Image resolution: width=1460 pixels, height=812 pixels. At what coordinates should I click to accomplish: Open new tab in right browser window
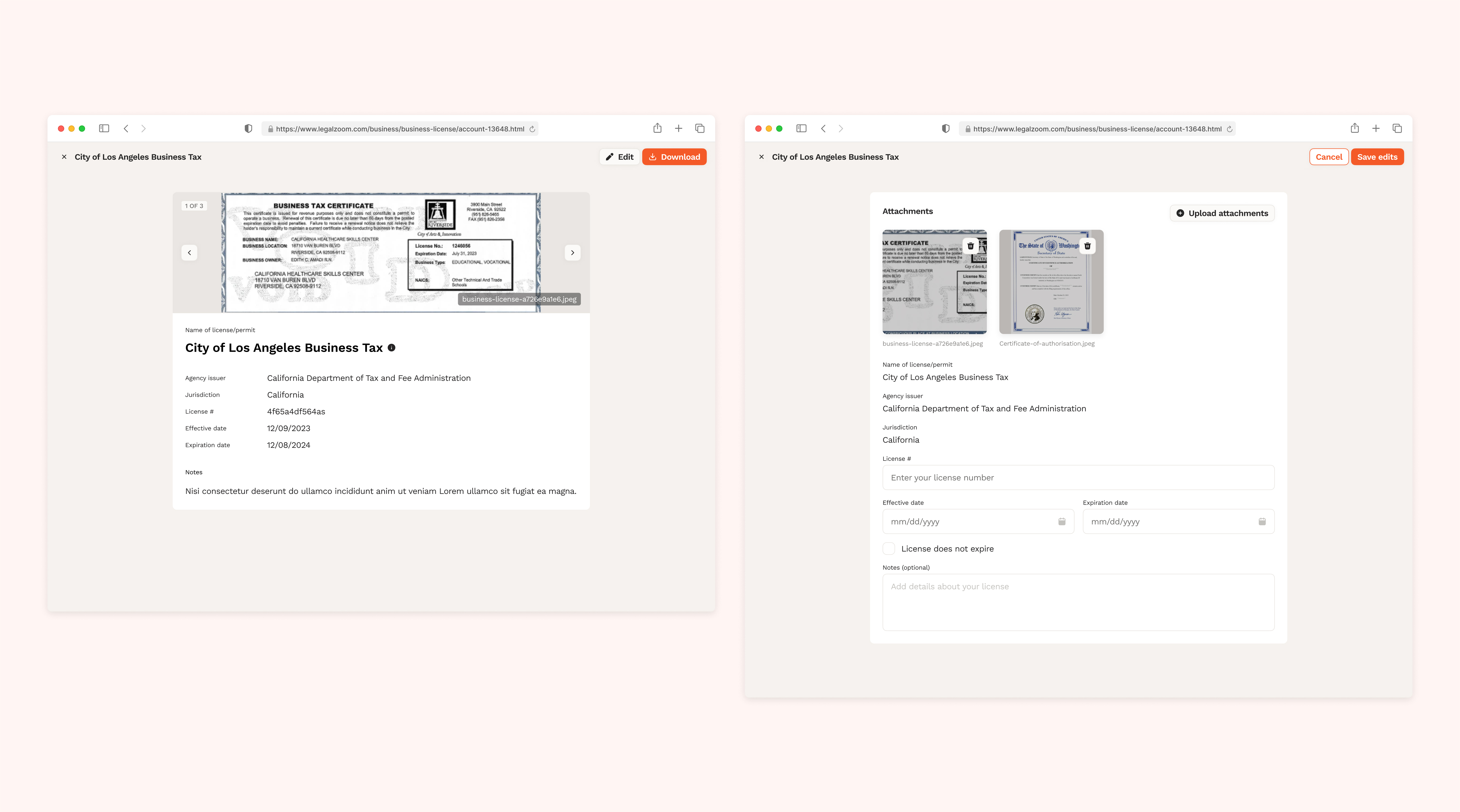click(1376, 129)
